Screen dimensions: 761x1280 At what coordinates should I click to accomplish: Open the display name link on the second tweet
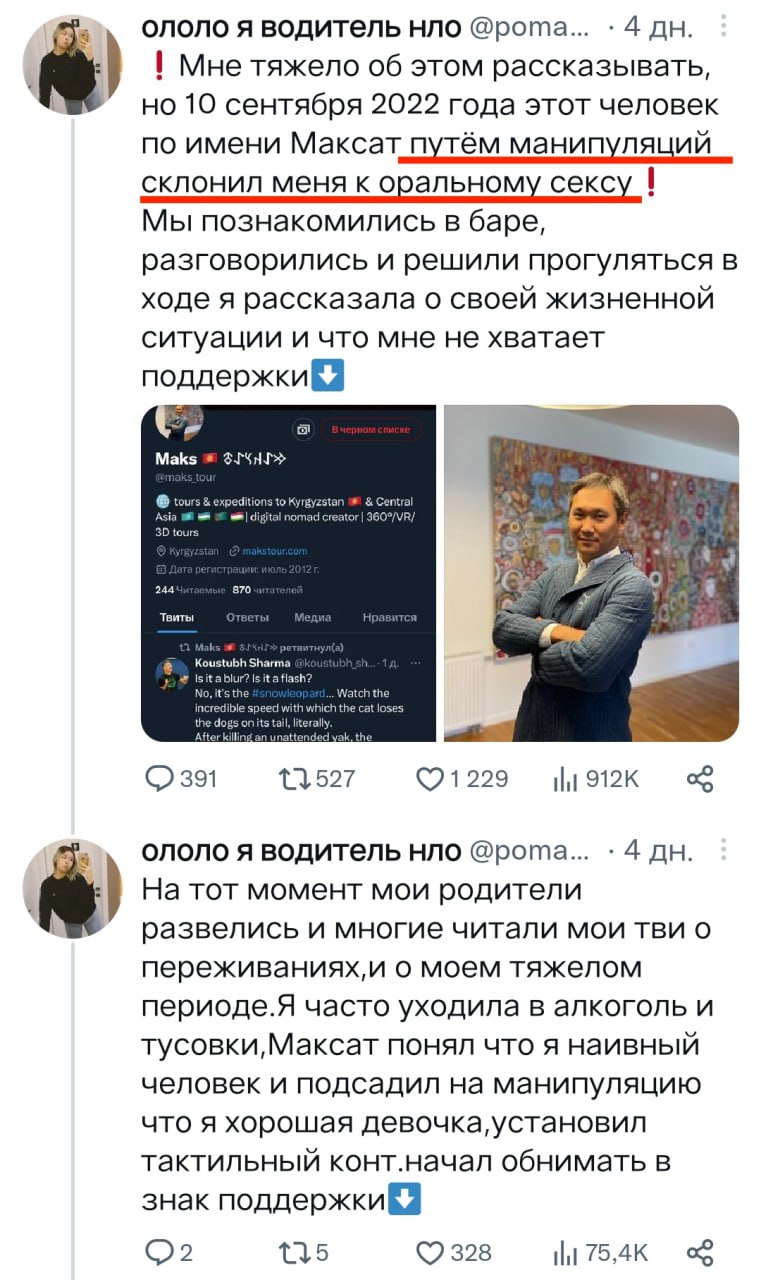coord(300,852)
